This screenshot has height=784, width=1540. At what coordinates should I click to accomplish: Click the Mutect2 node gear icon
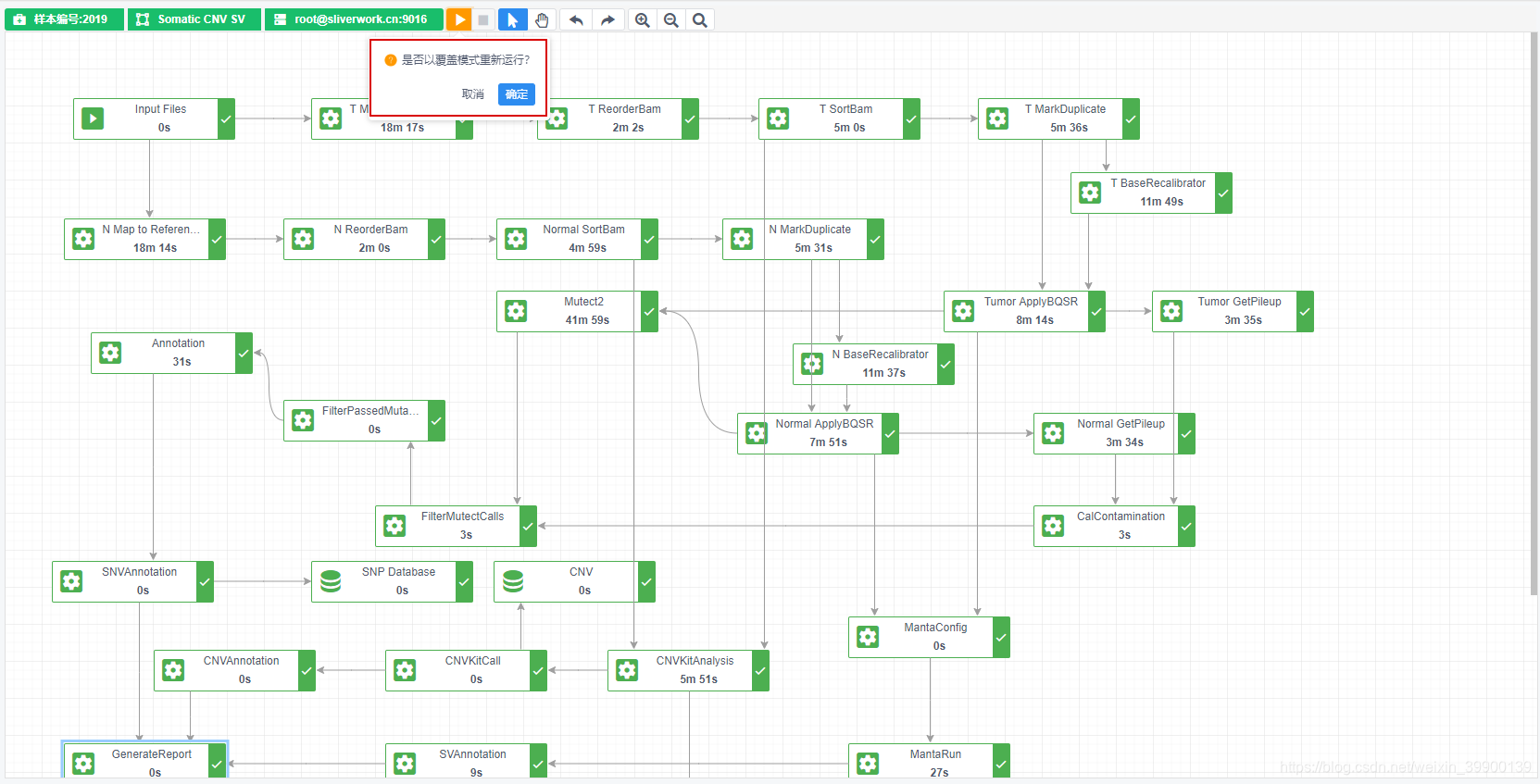516,311
